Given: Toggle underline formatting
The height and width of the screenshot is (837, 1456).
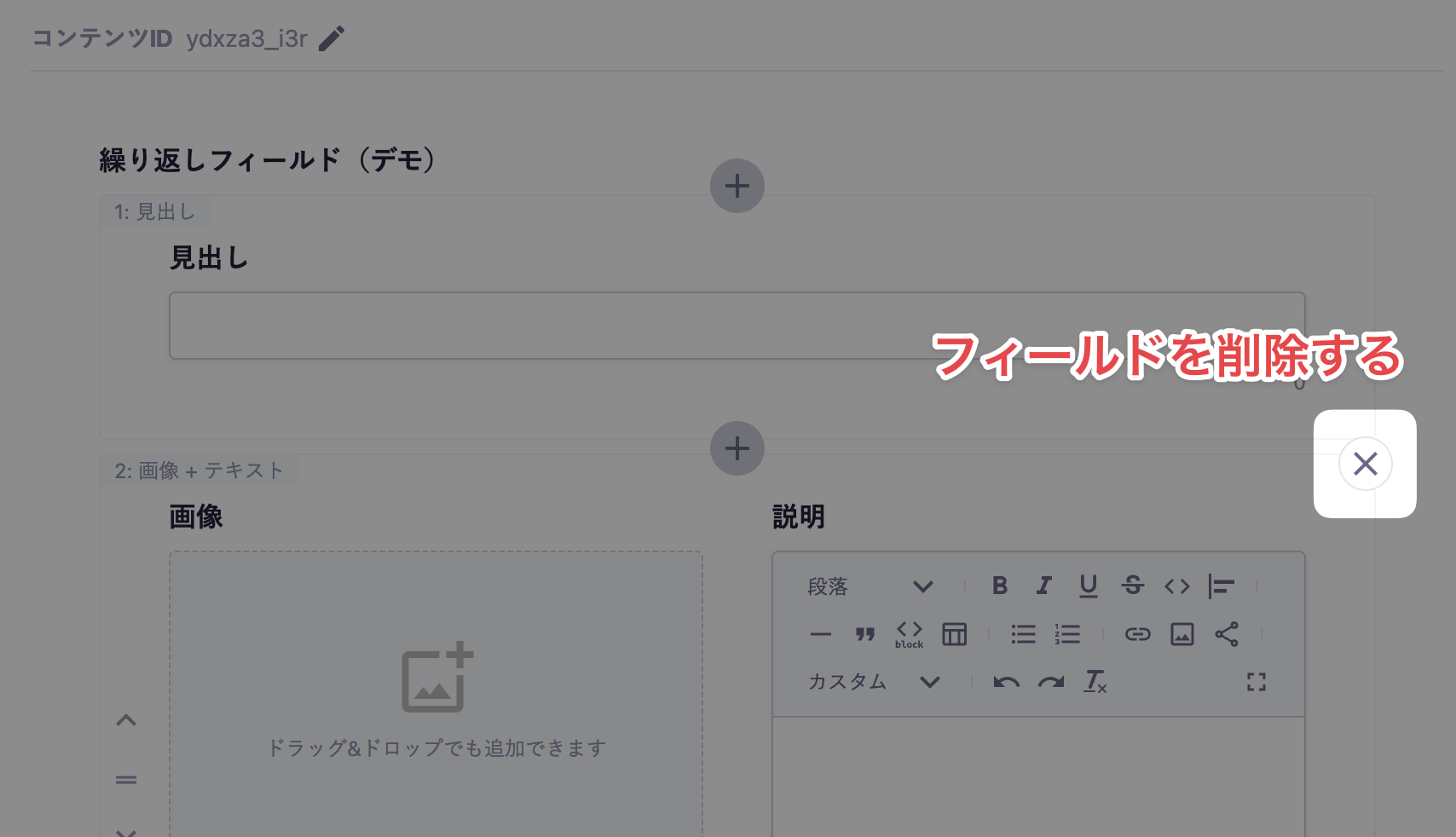Looking at the screenshot, I should click(x=1089, y=586).
